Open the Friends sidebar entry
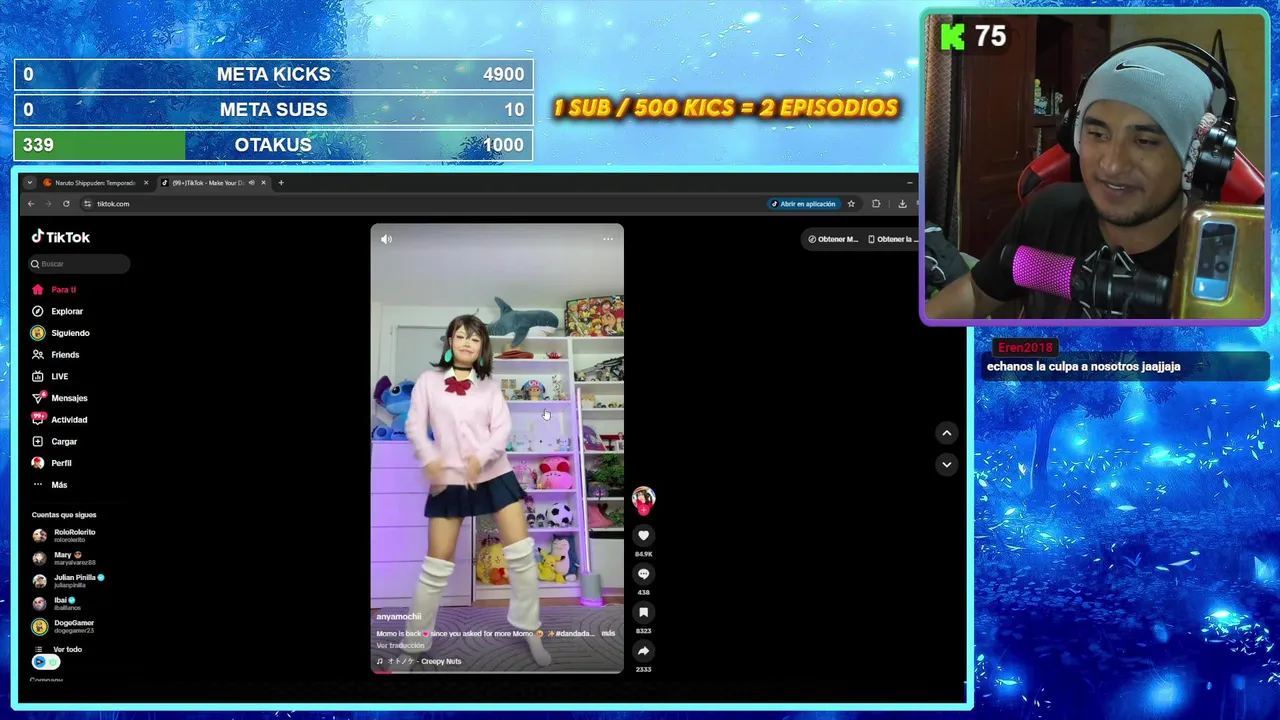The width and height of the screenshot is (1280, 720). (x=56, y=355)
